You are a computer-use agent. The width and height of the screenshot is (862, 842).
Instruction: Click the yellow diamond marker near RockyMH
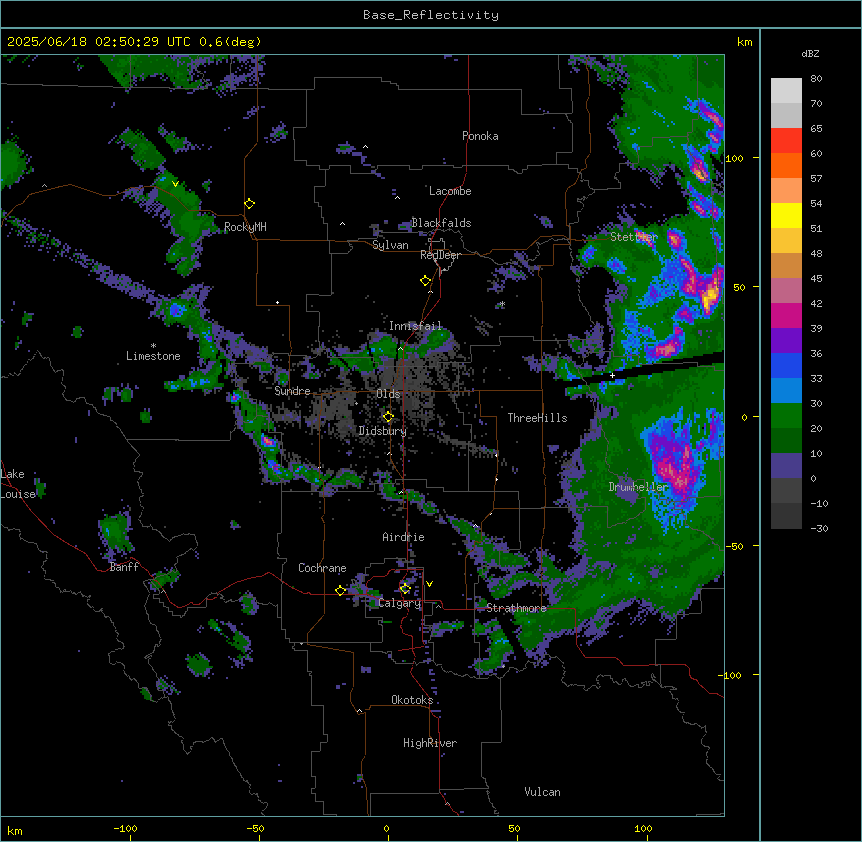pos(250,204)
